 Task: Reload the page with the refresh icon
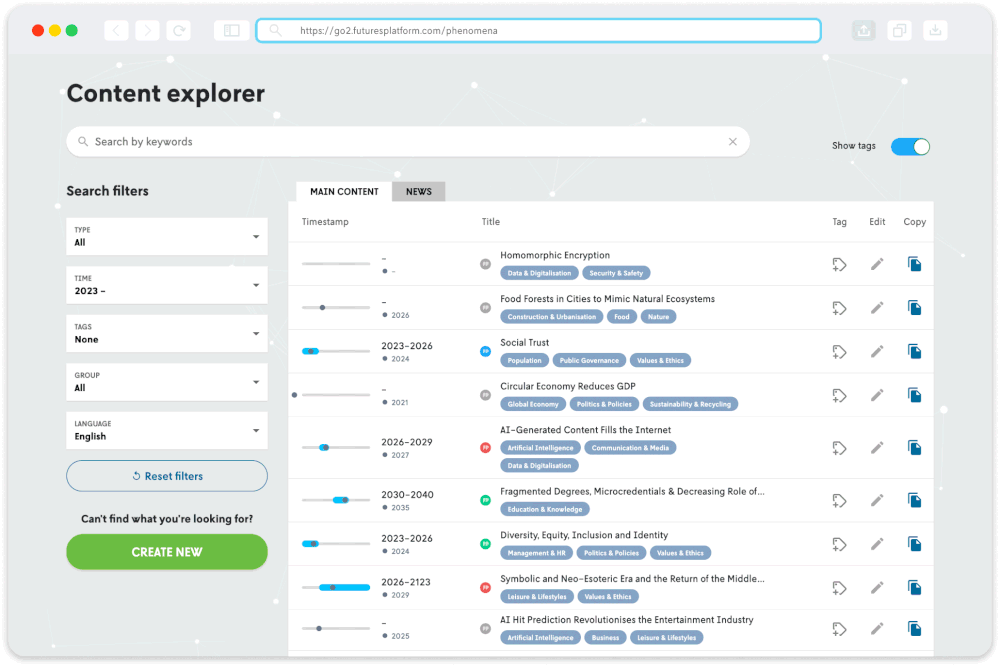178,30
